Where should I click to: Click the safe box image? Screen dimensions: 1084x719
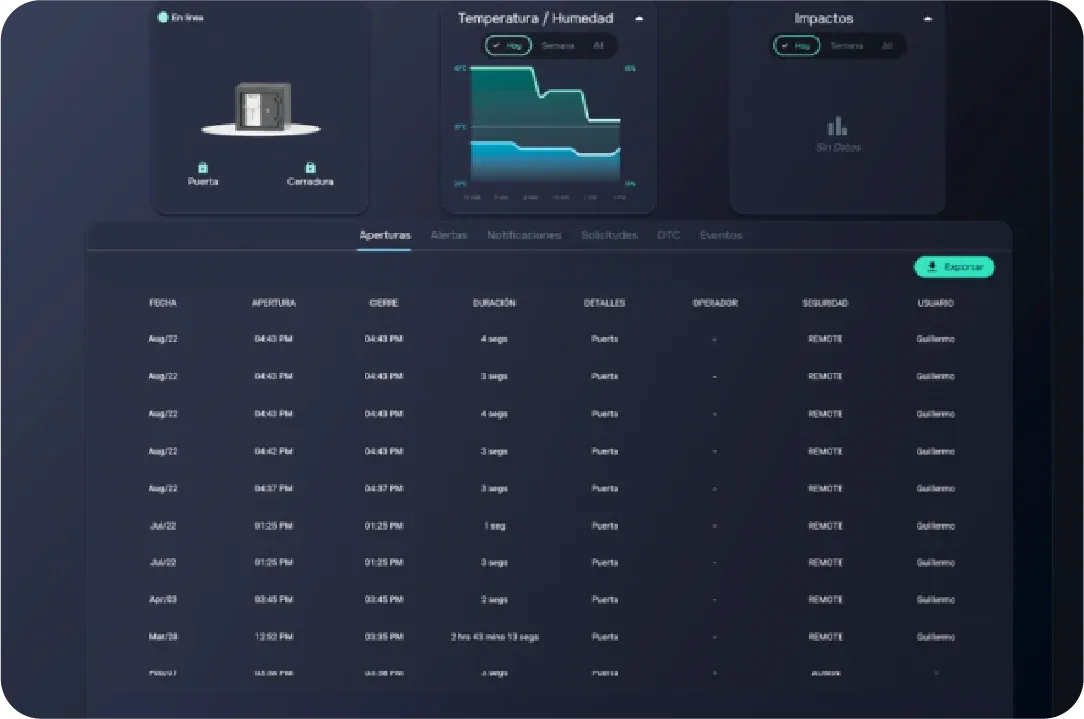pyautogui.click(x=261, y=109)
